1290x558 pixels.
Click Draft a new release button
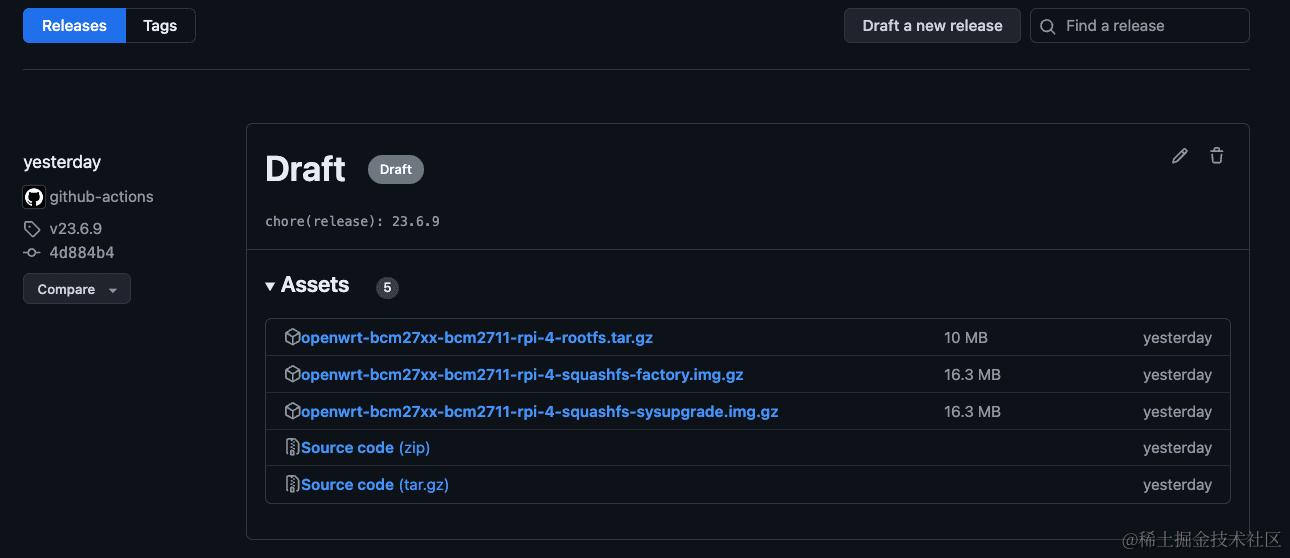932,26
